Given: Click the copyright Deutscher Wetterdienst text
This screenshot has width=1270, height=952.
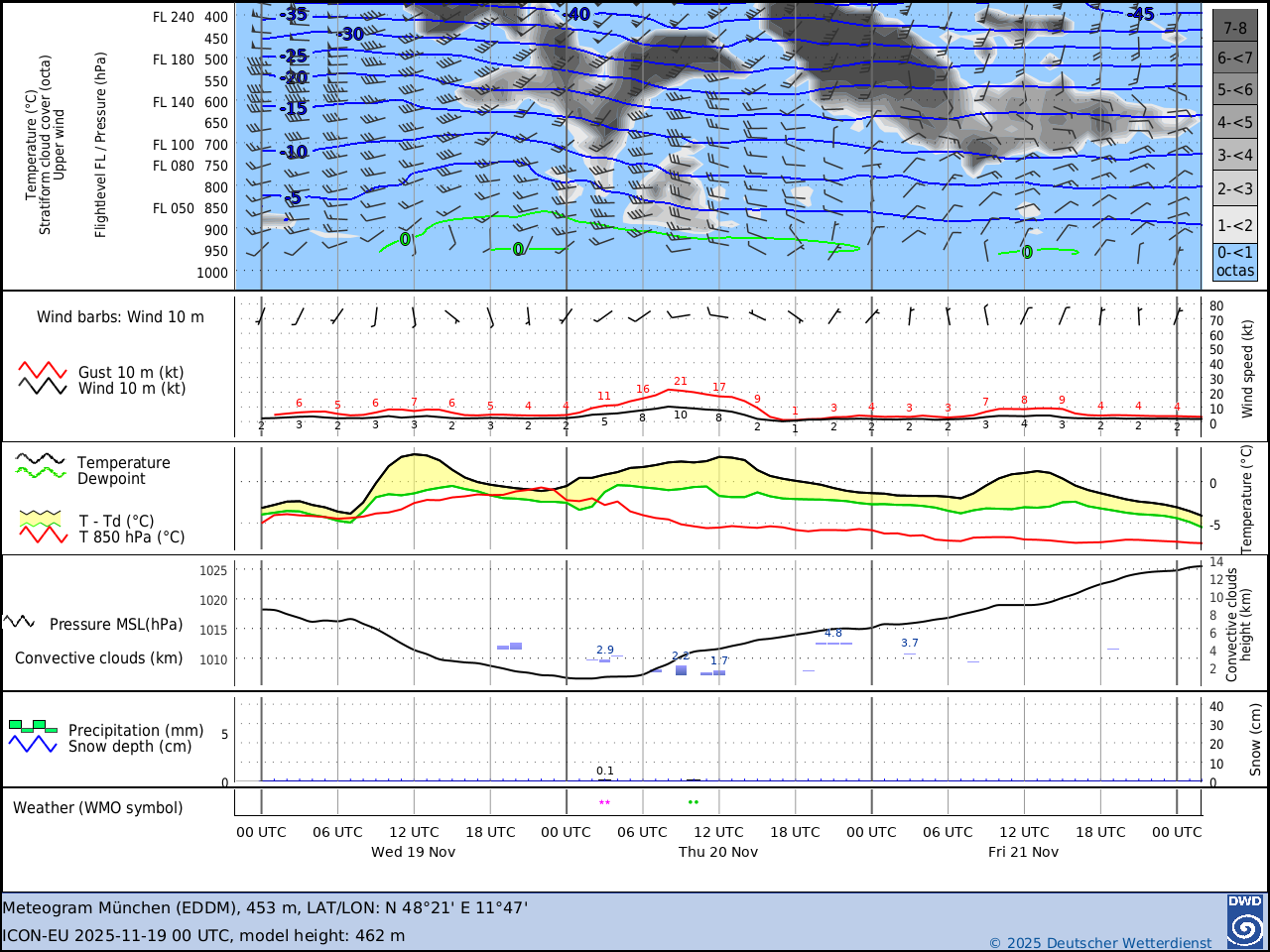Looking at the screenshot, I should [x=1100, y=943].
